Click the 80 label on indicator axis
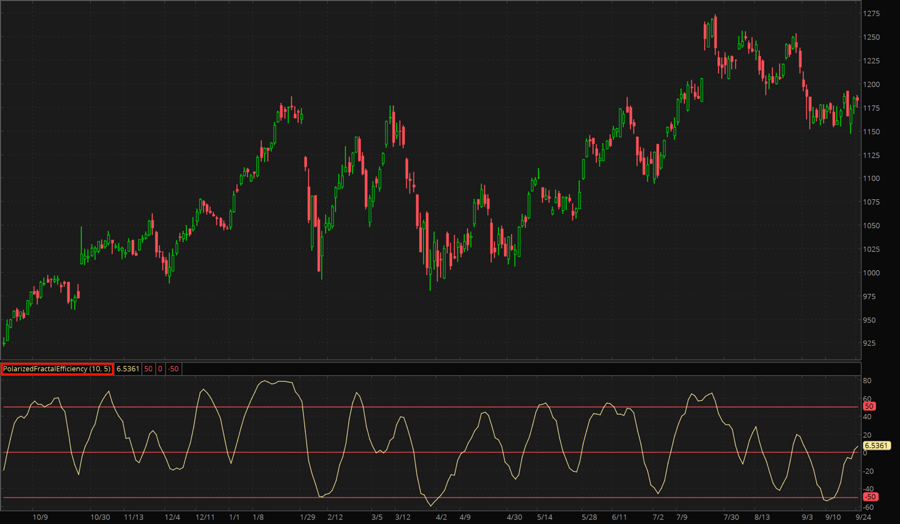 pyautogui.click(x=868, y=381)
